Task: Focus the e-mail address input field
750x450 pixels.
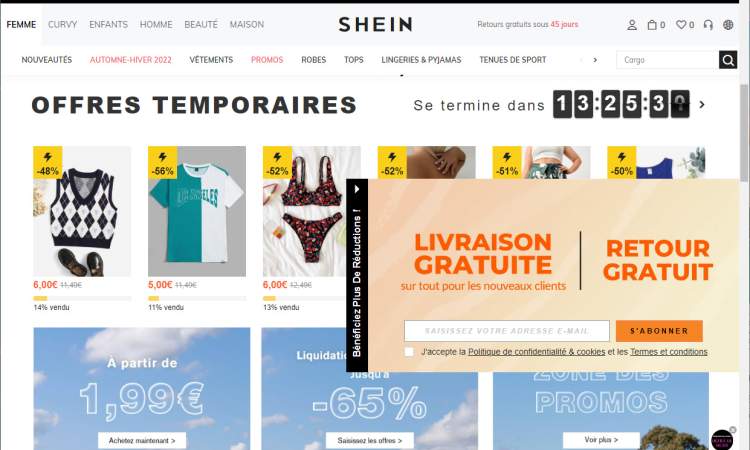Action: point(507,331)
